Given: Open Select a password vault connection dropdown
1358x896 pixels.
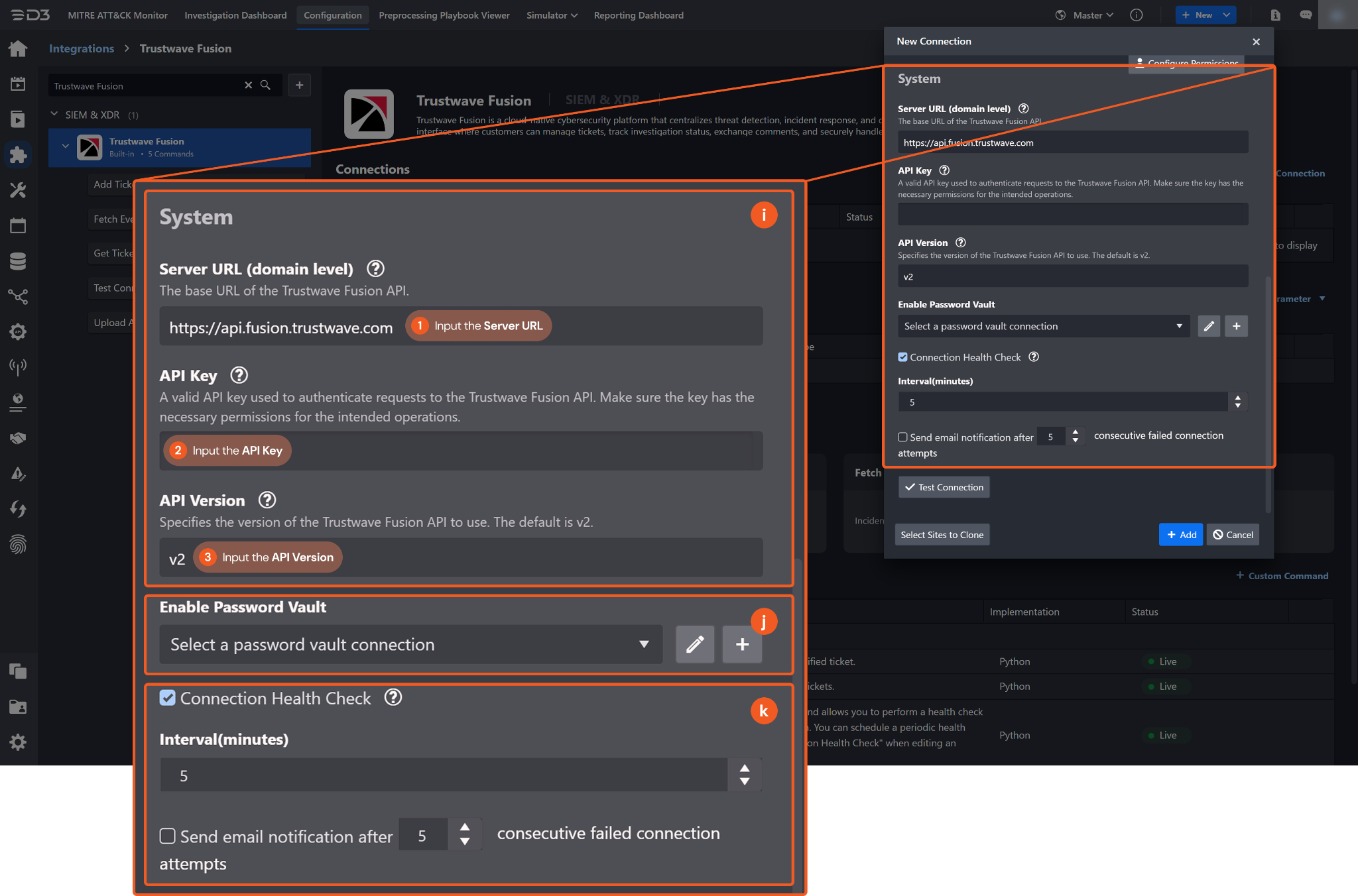Looking at the screenshot, I should point(1042,326).
